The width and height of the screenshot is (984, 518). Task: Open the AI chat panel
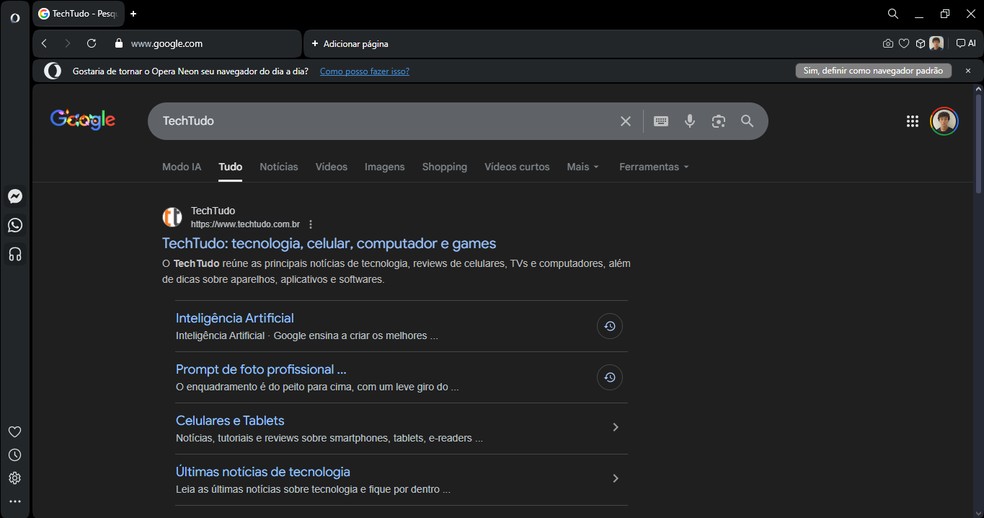pos(965,43)
